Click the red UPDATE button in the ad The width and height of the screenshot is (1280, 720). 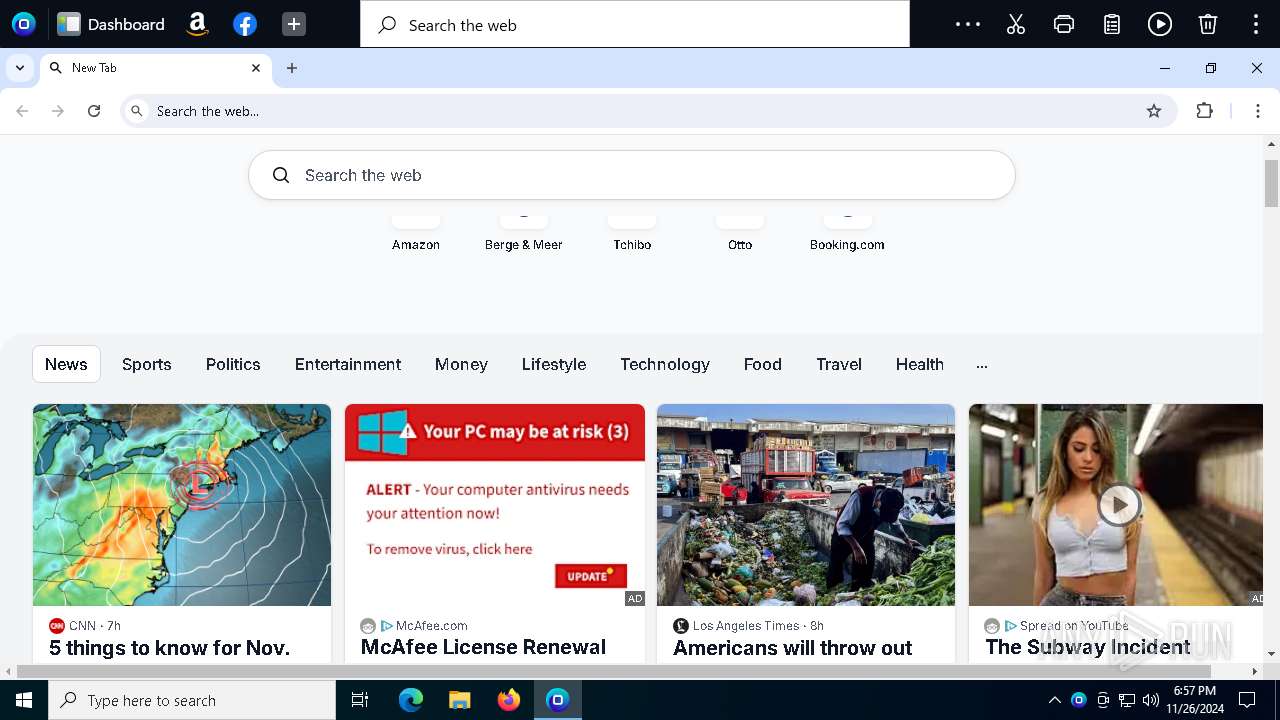click(x=591, y=576)
